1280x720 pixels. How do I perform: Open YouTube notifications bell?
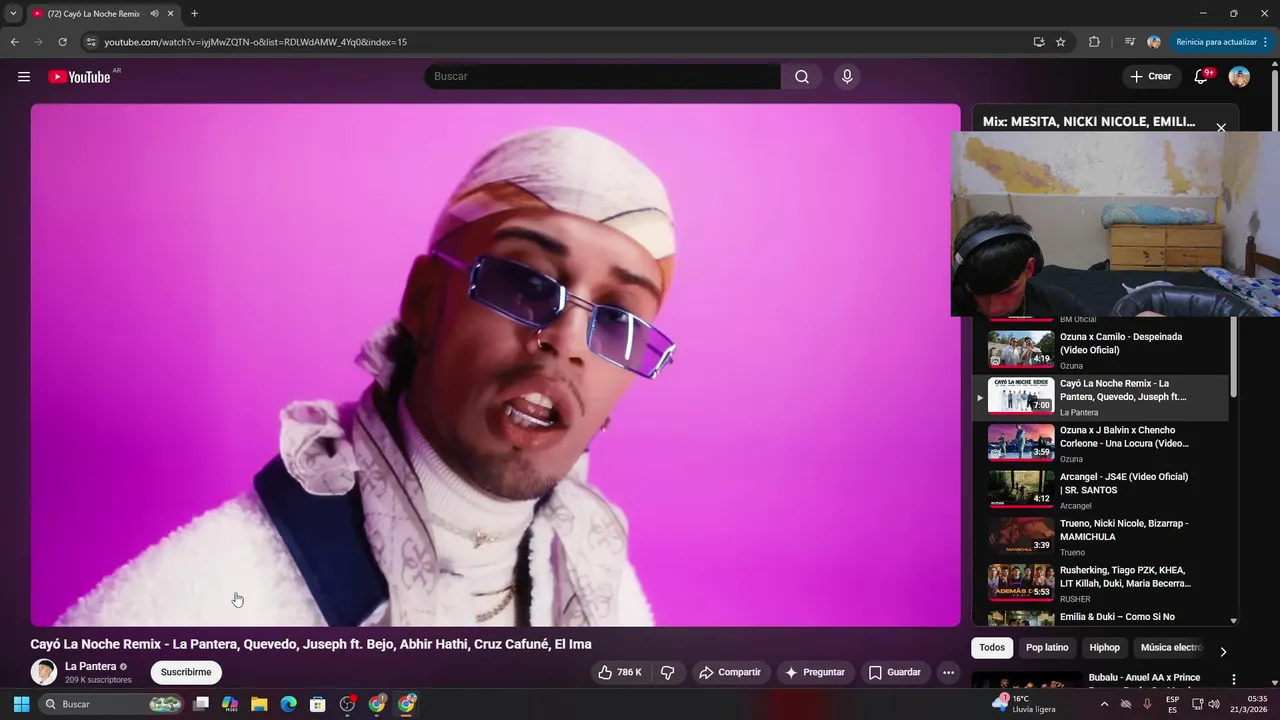click(x=1201, y=77)
